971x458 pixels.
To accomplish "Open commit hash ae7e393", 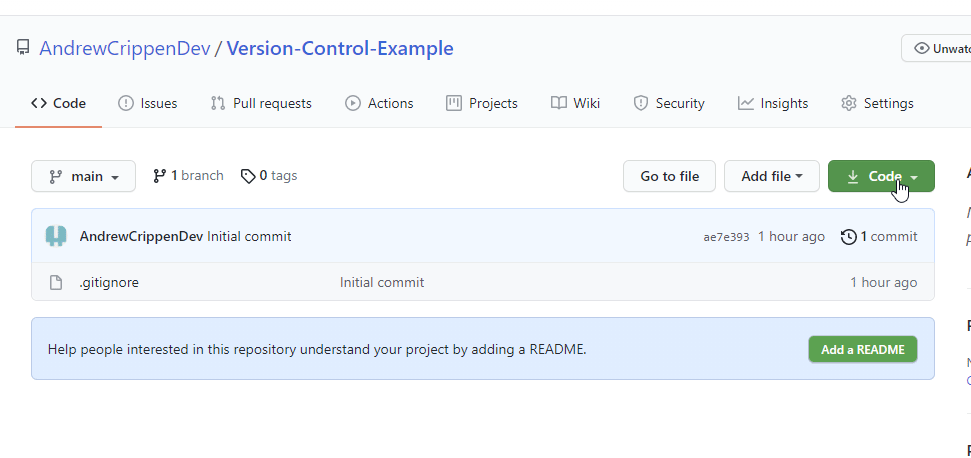I will click(726, 237).
